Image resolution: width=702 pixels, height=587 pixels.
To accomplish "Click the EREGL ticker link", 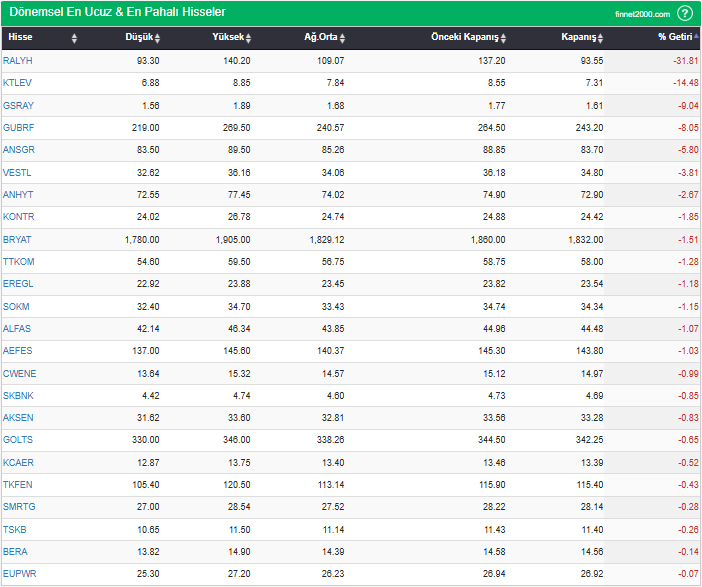I will 18,283.
